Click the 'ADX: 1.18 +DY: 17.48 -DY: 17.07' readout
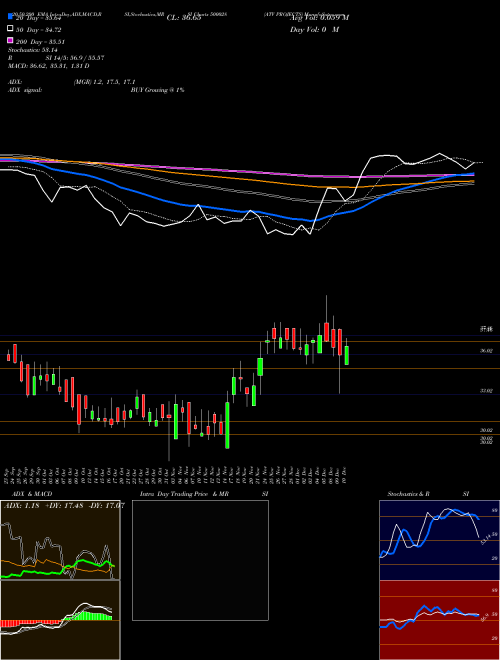Viewport: 500px width, 660px height. pyautogui.click(x=64, y=505)
